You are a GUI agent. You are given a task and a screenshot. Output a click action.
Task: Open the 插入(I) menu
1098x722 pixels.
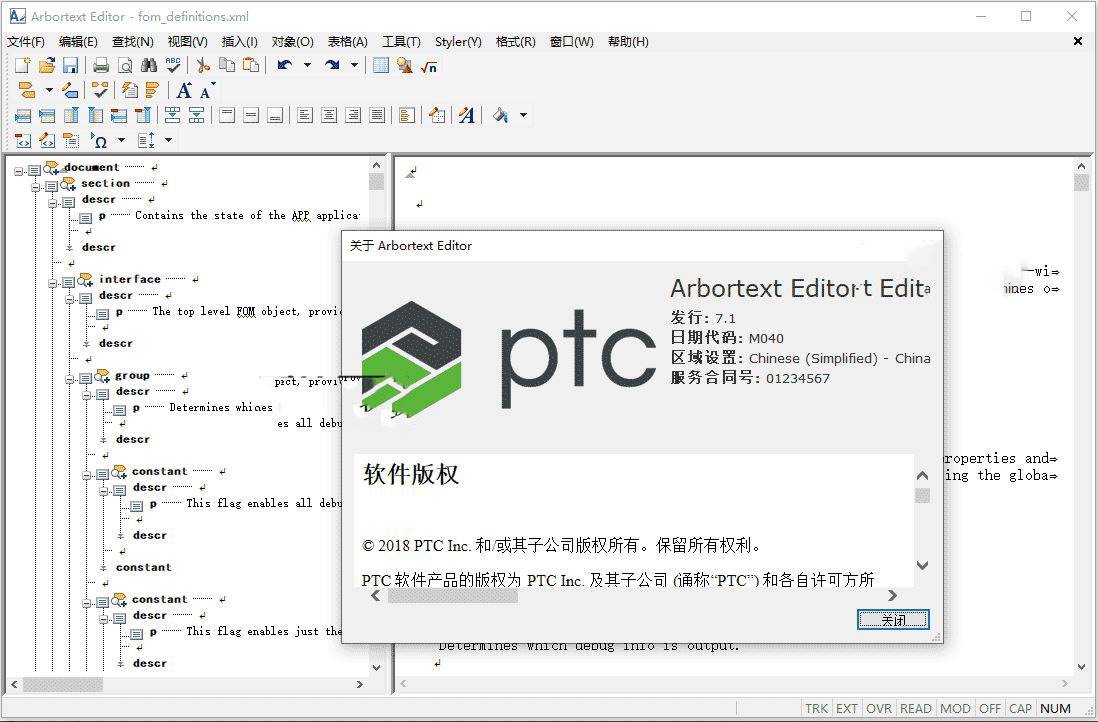(x=239, y=41)
